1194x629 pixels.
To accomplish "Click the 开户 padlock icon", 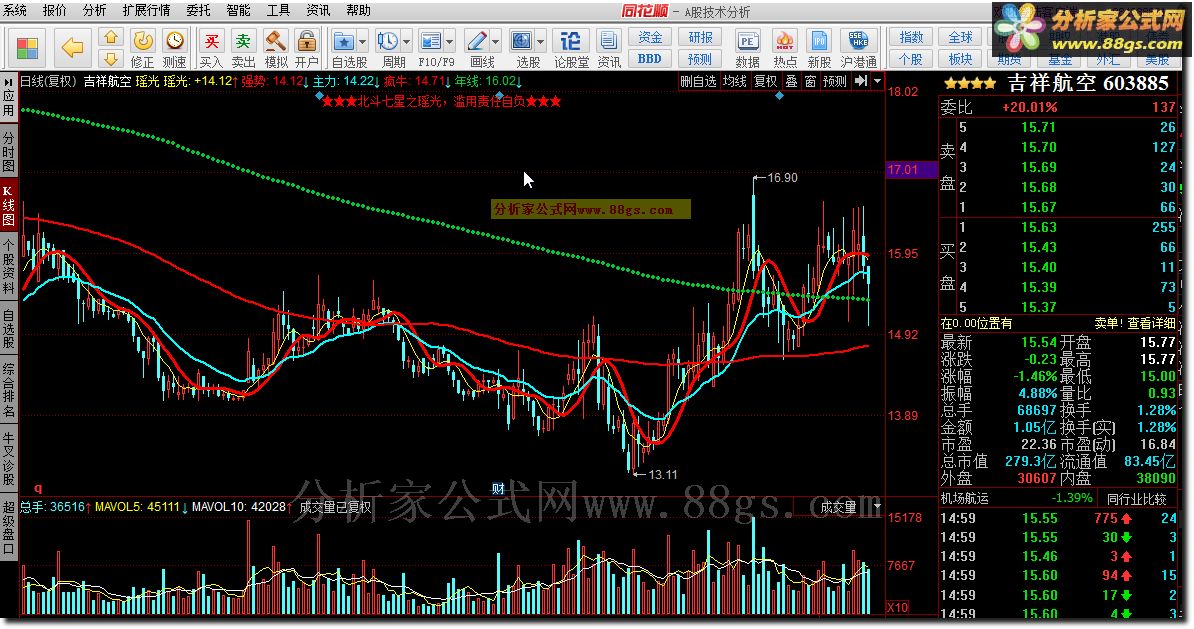I will point(307,40).
